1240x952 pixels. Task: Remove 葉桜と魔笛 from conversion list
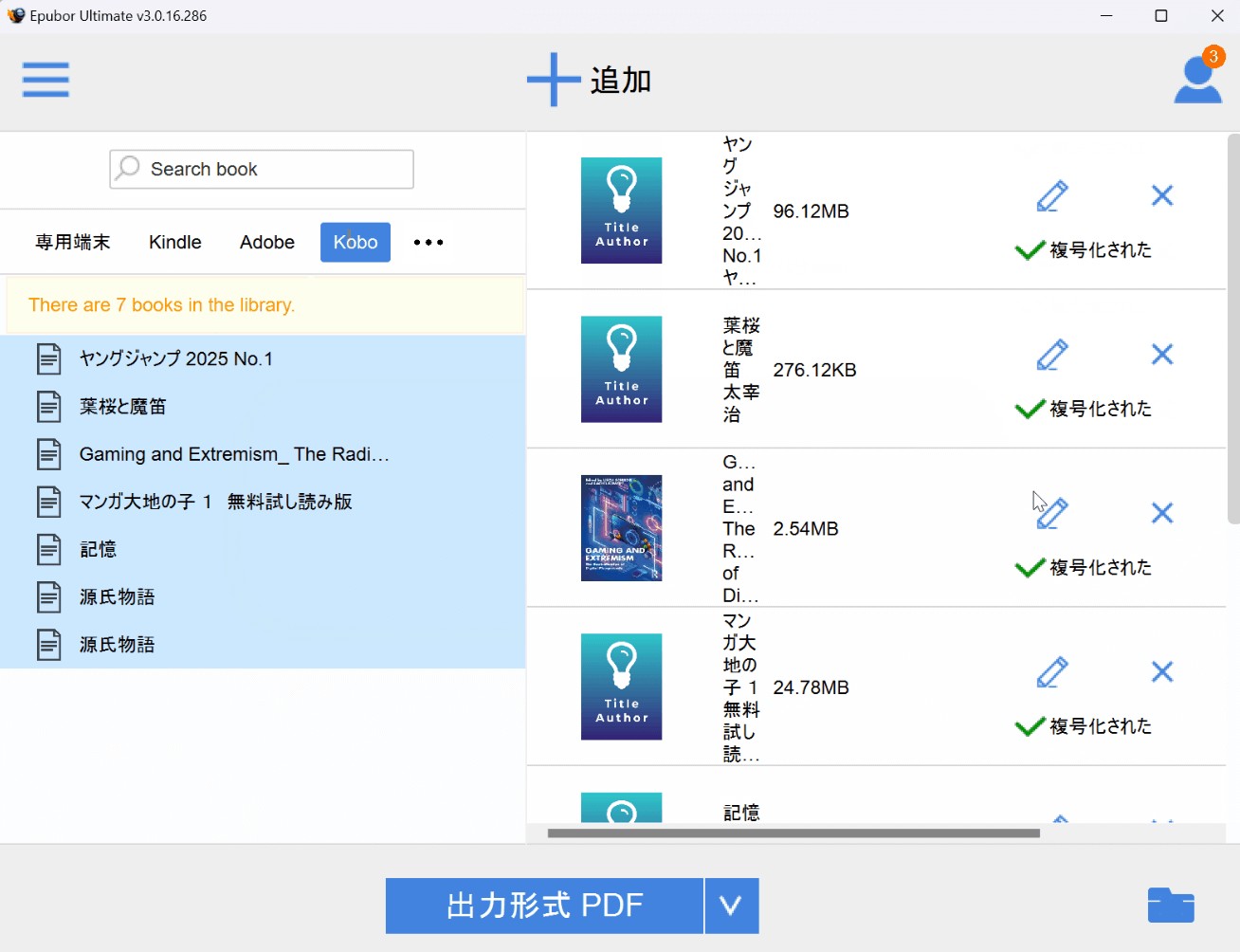point(1162,355)
